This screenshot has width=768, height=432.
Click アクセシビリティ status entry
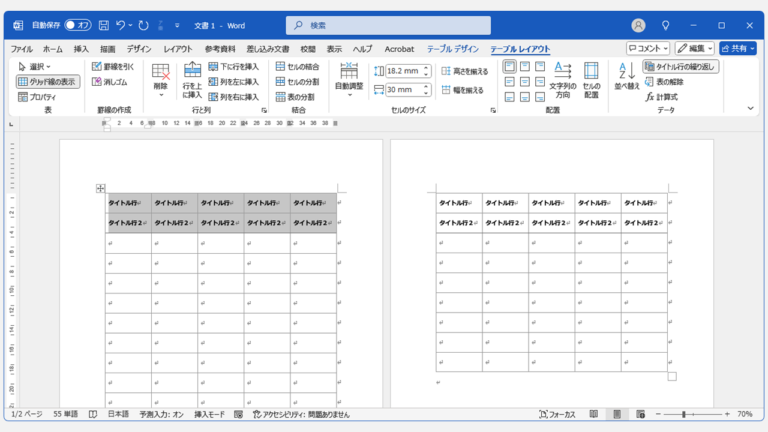(301, 414)
